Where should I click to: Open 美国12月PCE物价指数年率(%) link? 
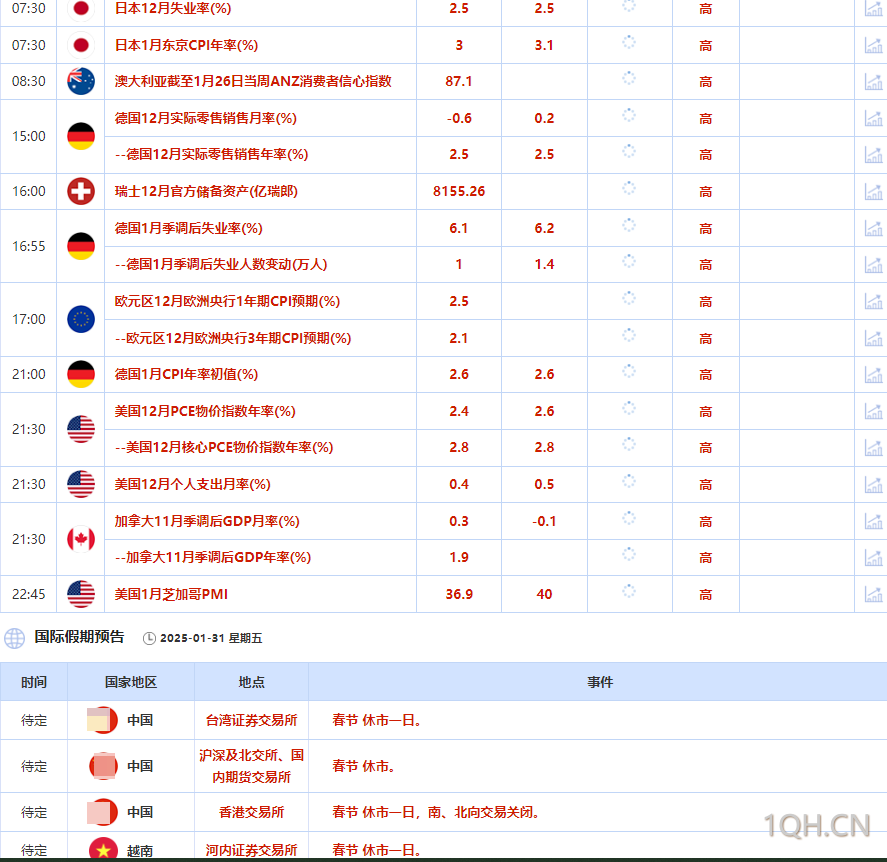(205, 411)
